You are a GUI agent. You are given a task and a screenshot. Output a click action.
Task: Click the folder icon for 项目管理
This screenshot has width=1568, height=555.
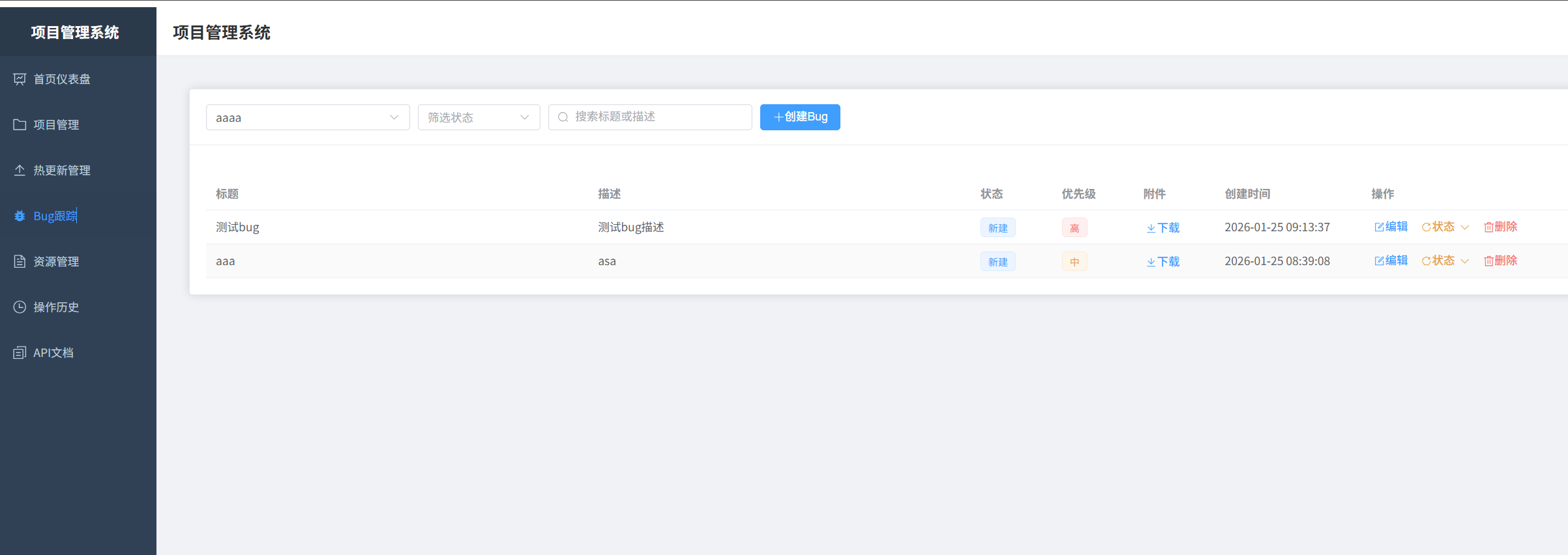20,124
